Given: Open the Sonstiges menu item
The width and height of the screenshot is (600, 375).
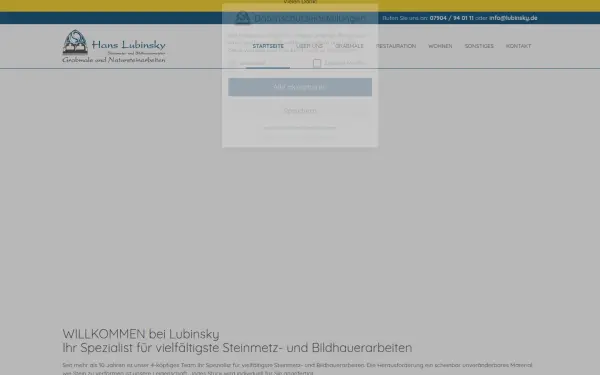Looking at the screenshot, I should (479, 46).
